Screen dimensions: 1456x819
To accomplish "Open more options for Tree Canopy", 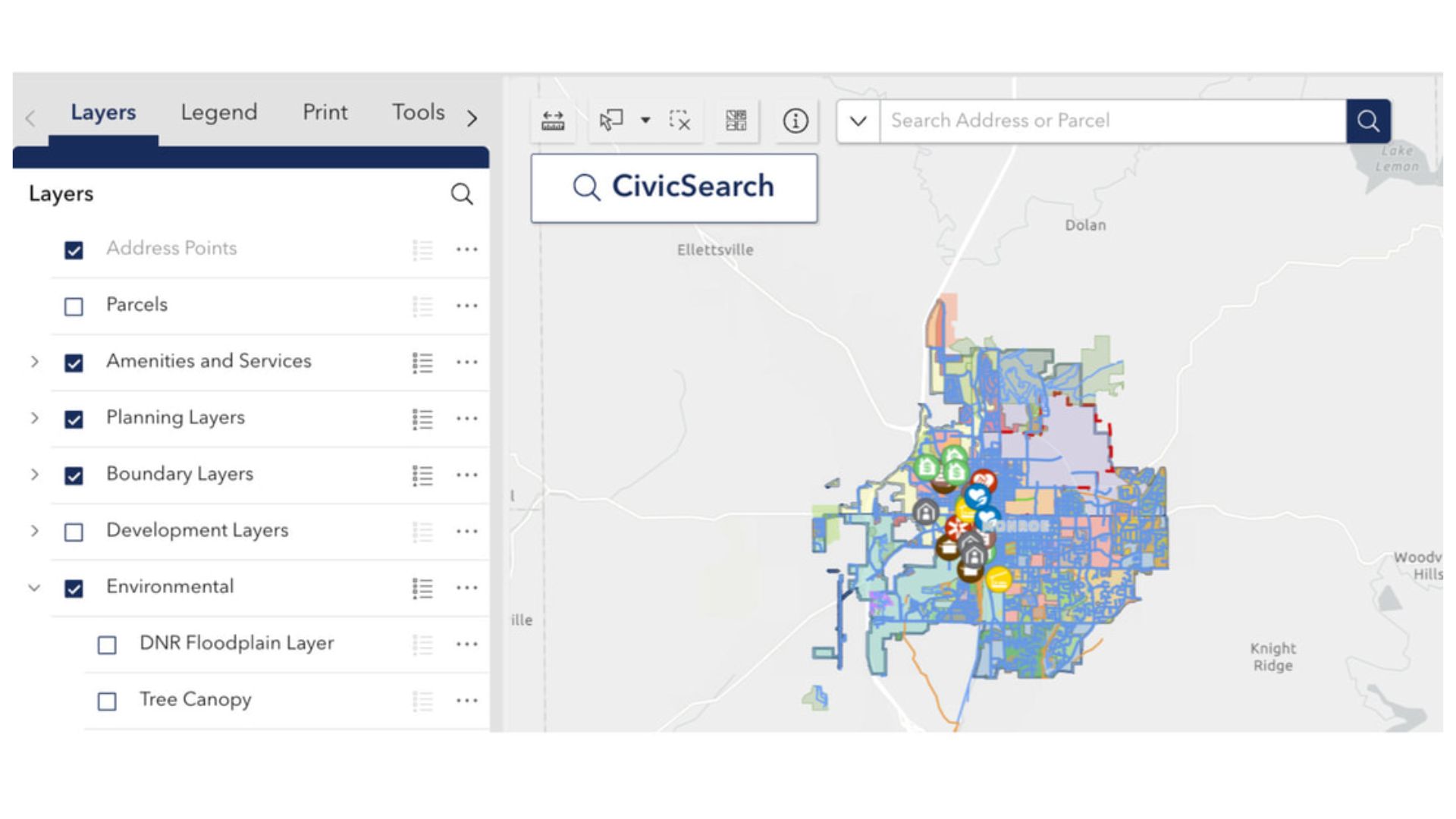I will 467,700.
